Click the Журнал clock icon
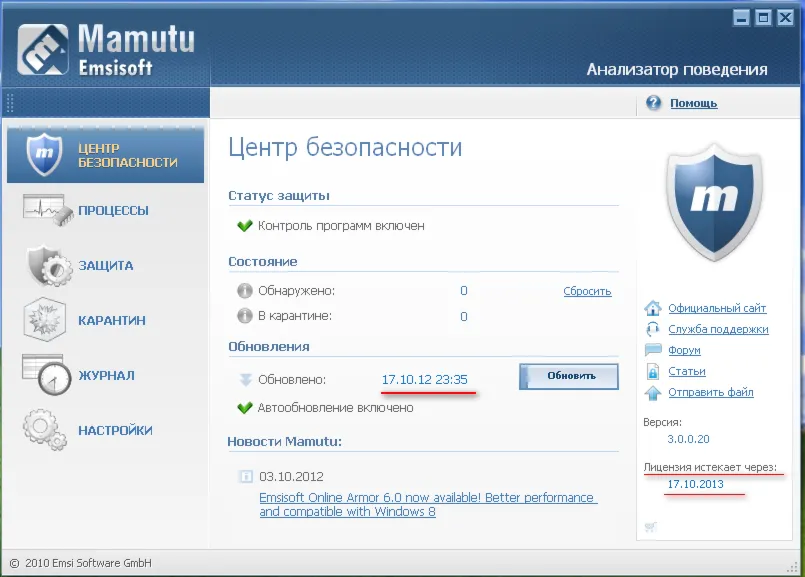 [x=47, y=375]
